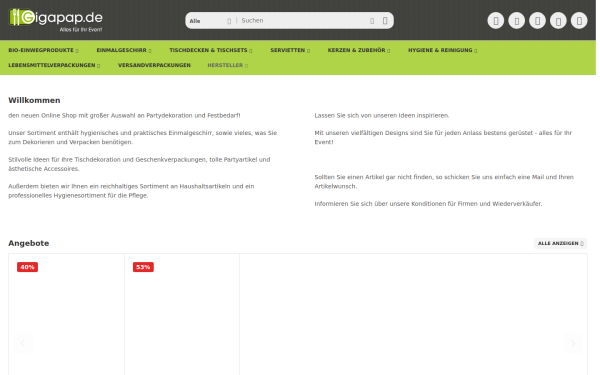Expand the Servietten dropdown arrow
This screenshot has height=375, width=600.
[x=308, y=51]
